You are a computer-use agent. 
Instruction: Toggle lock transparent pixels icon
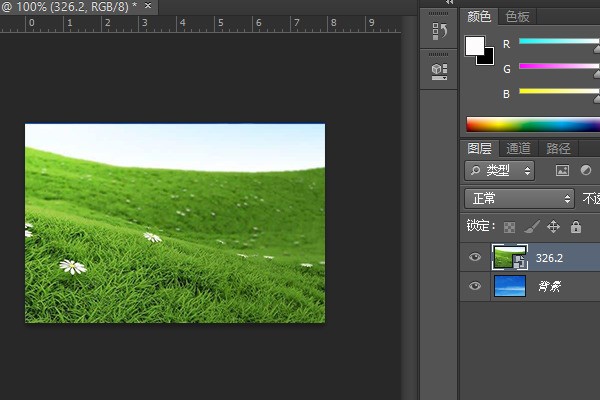pyautogui.click(x=509, y=227)
